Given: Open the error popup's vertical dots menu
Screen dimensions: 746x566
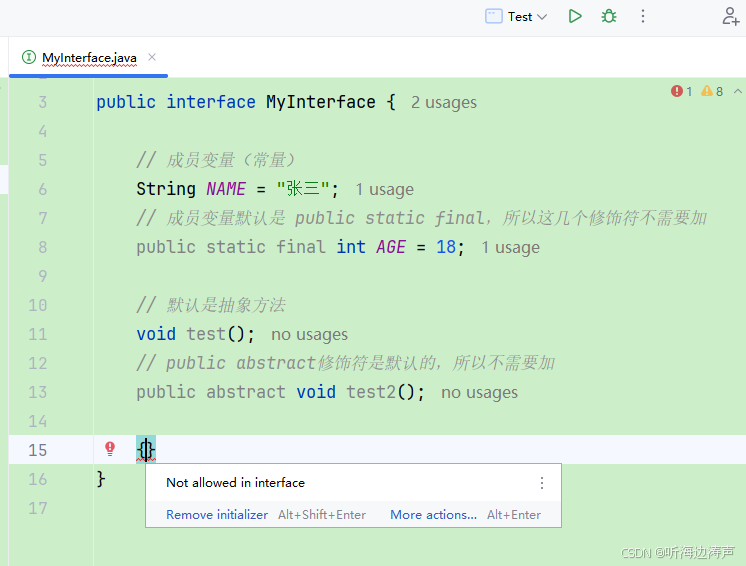Looking at the screenshot, I should click(x=541, y=483).
